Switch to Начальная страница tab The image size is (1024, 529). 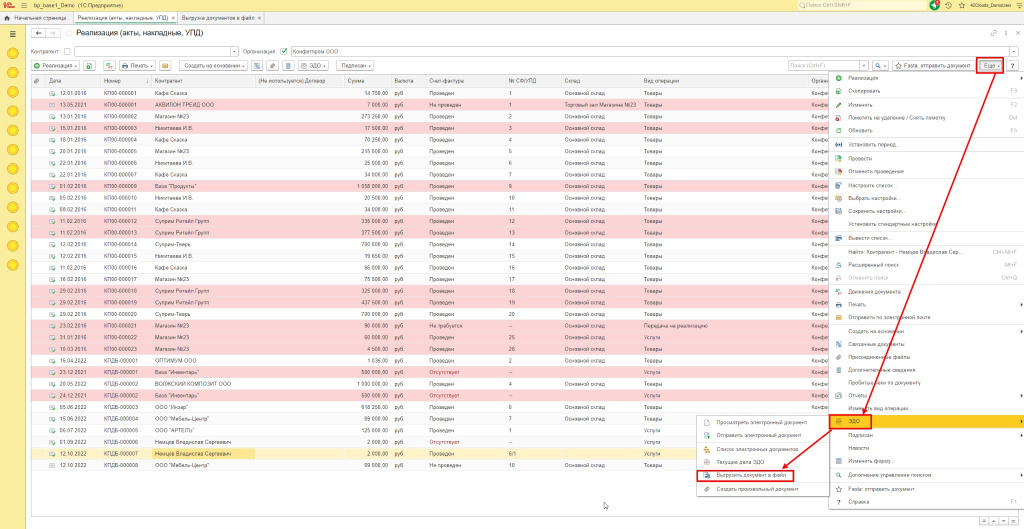(43, 19)
